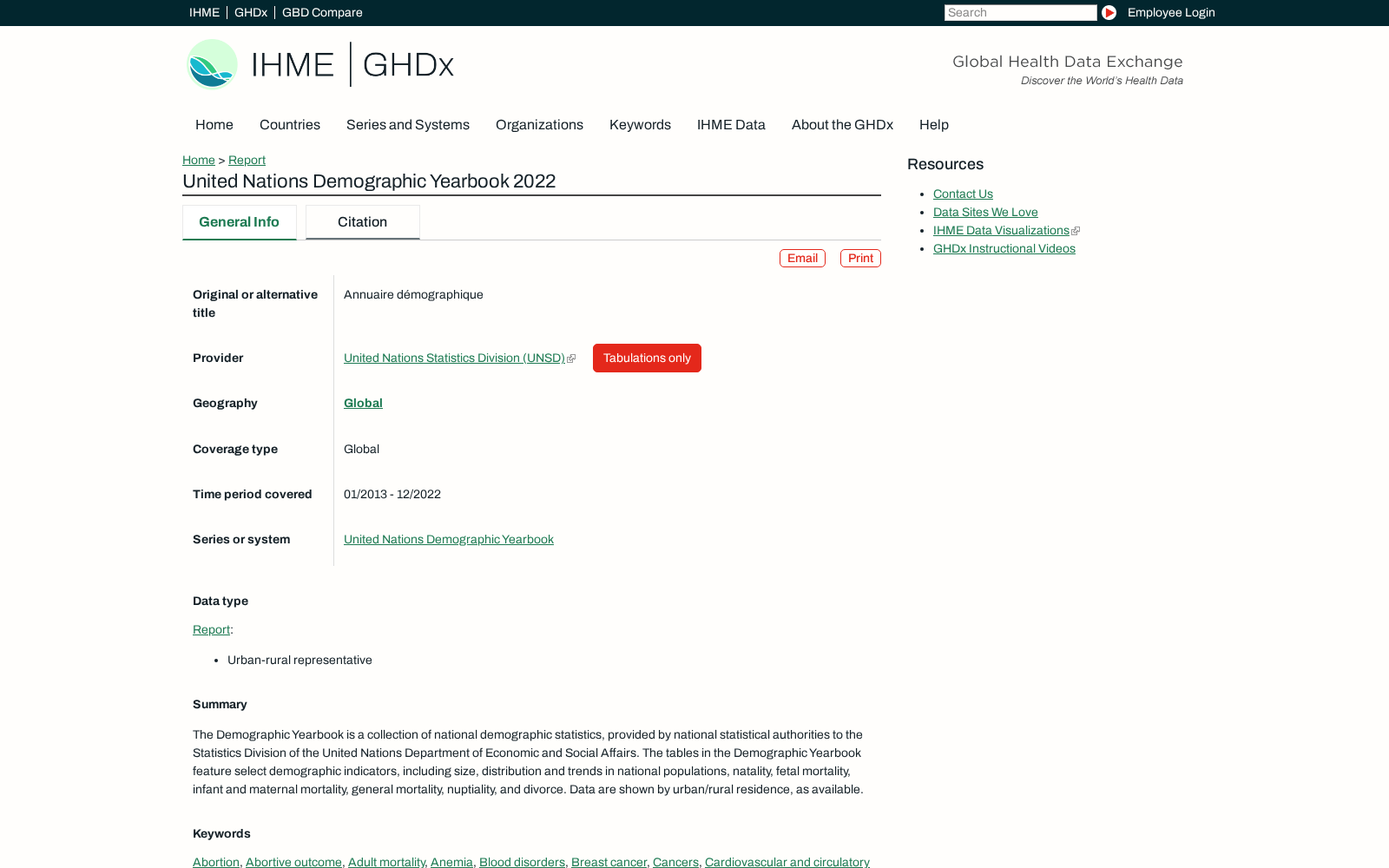Click the Print button
The width and height of the screenshot is (1389, 868).
[x=860, y=259]
